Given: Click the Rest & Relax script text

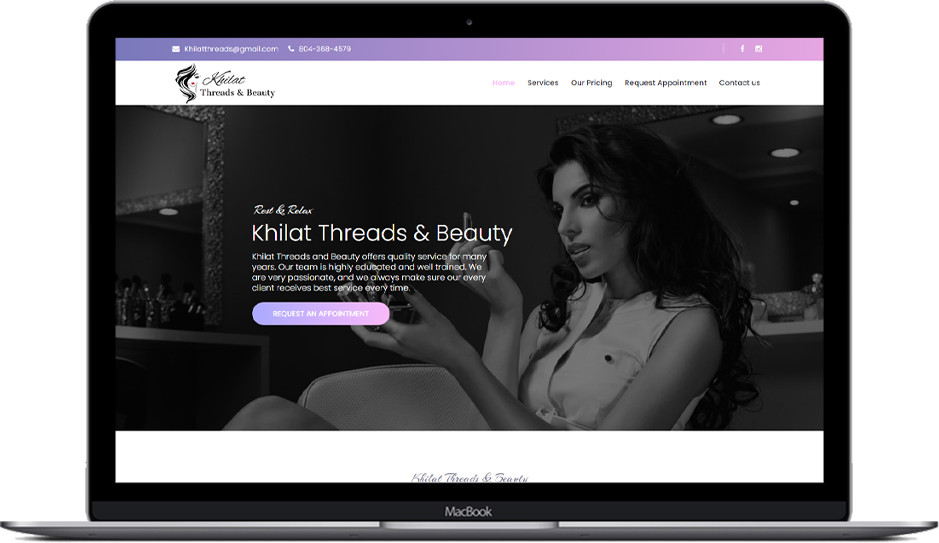Looking at the screenshot, I should [283, 210].
